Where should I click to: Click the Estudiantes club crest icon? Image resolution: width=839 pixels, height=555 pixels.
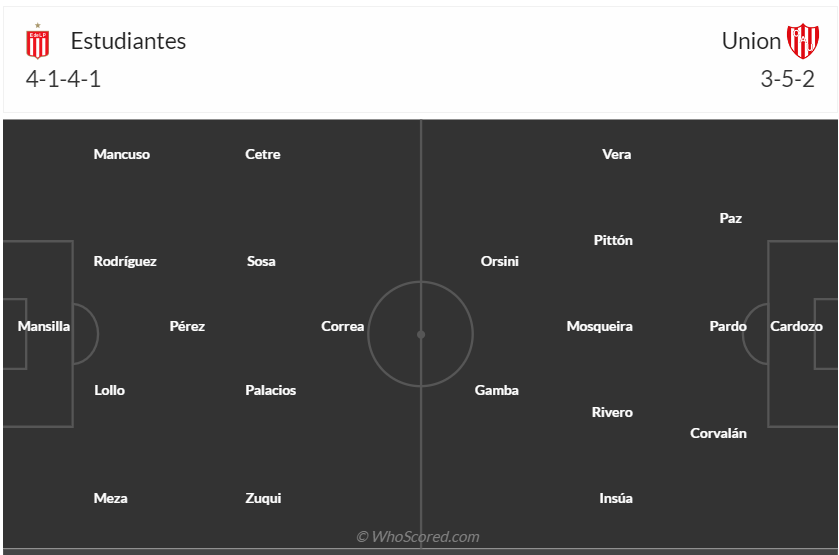pyautogui.click(x=38, y=41)
